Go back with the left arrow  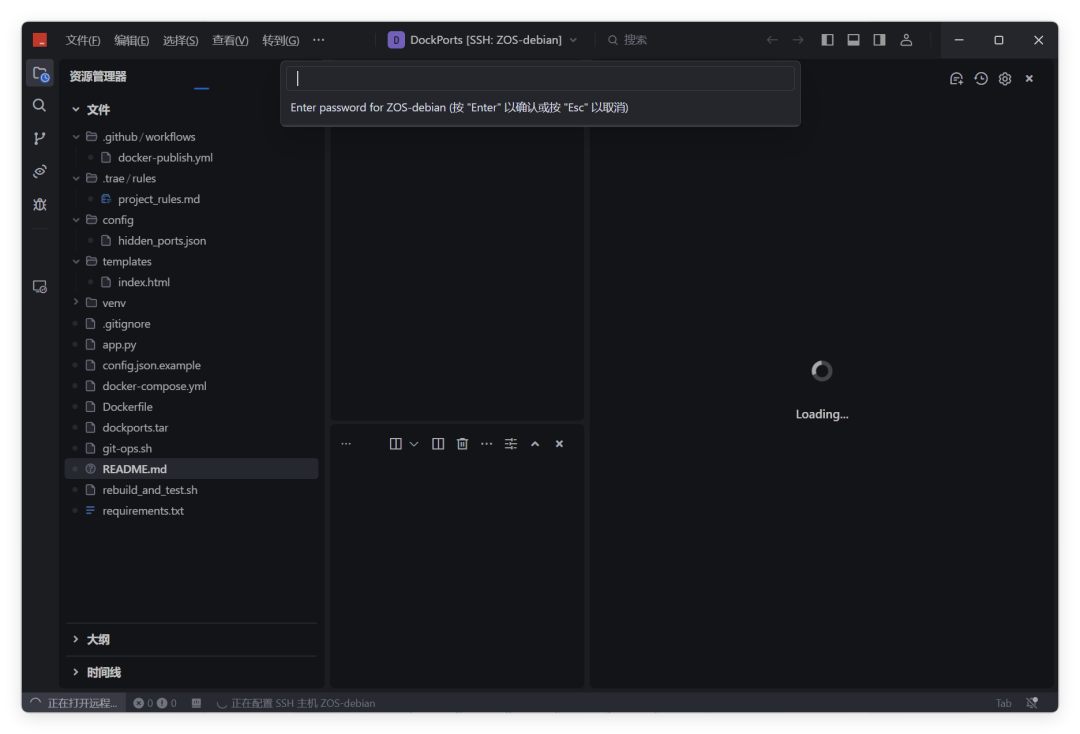click(x=772, y=40)
